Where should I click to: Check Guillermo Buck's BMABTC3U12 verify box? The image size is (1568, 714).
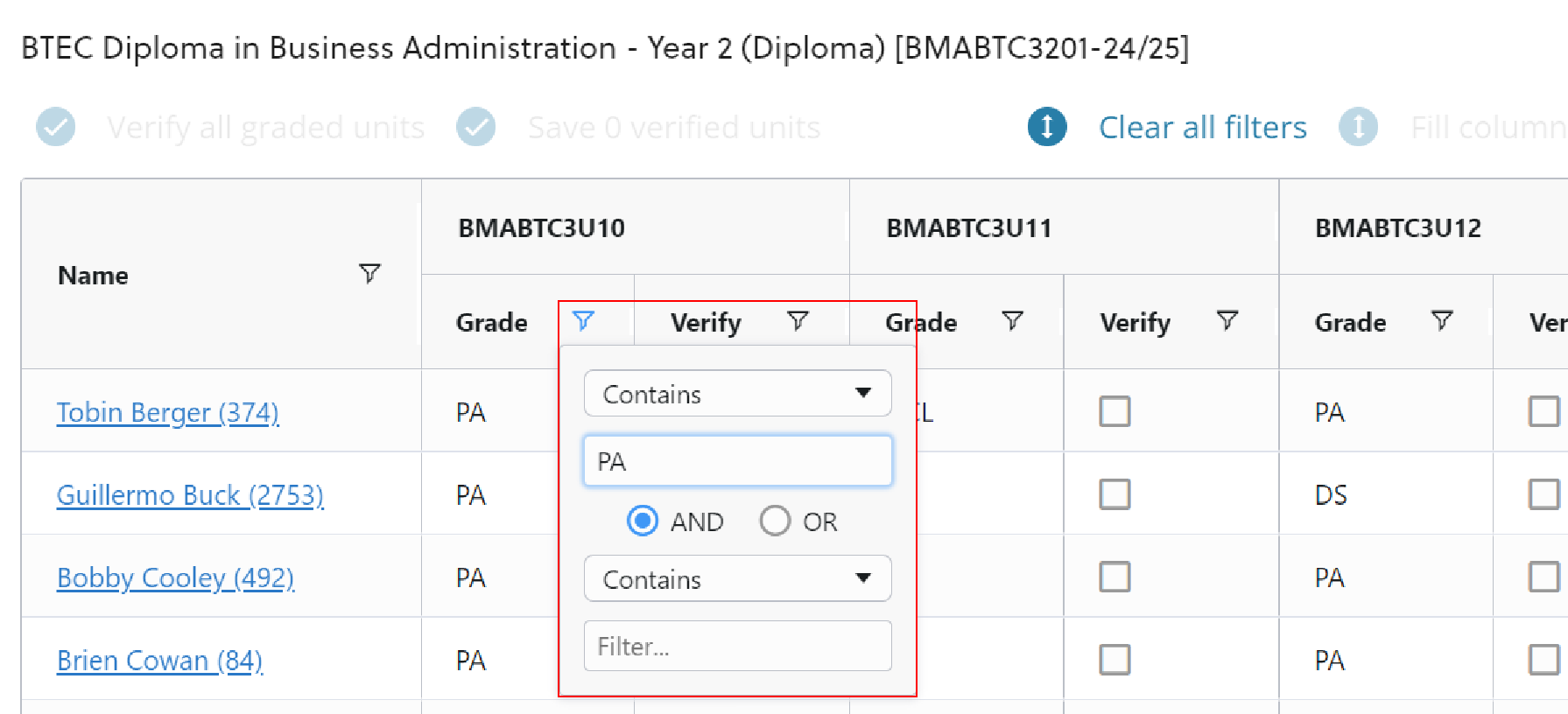click(x=1543, y=493)
